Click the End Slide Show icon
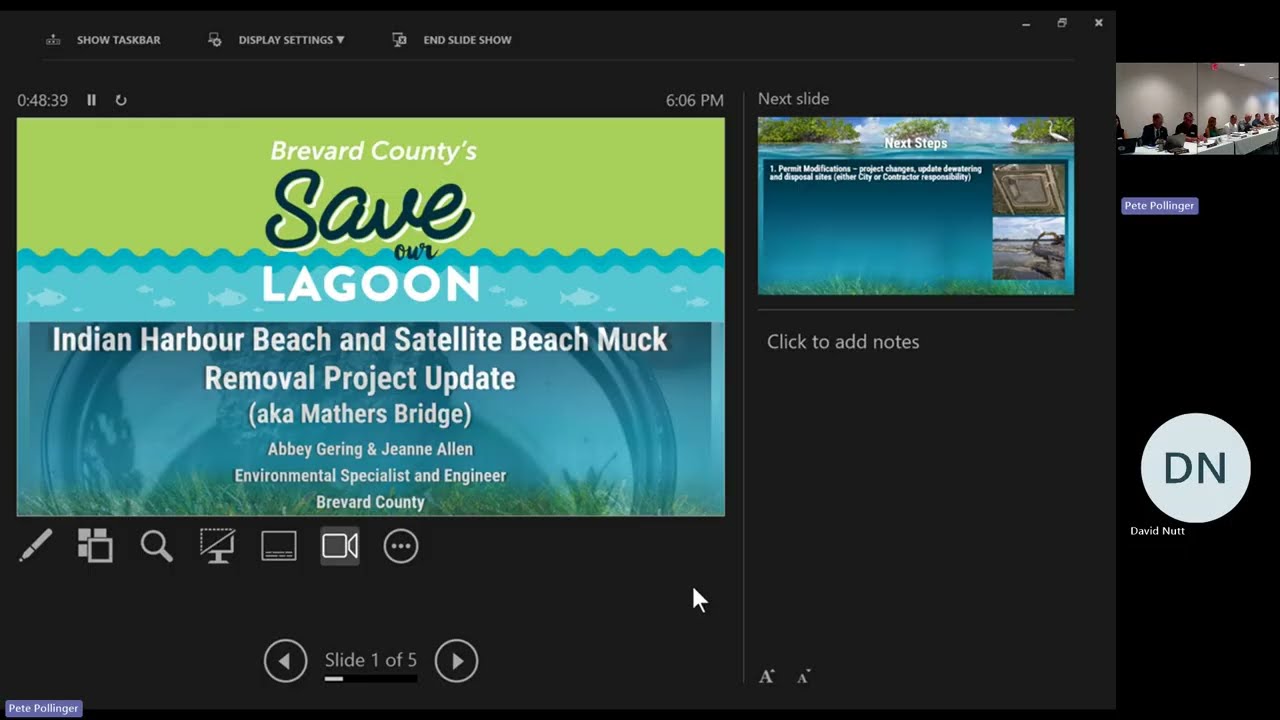This screenshot has height=720, width=1280. point(399,40)
